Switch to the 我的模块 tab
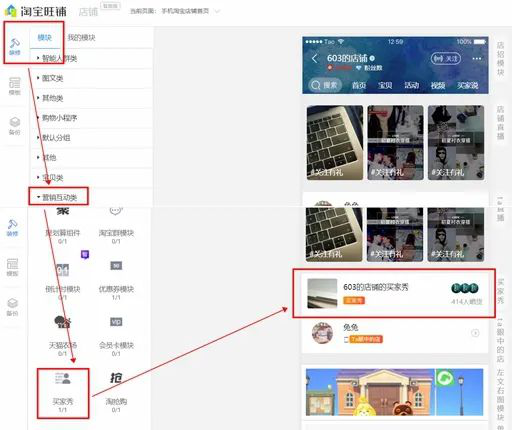 coord(81,37)
